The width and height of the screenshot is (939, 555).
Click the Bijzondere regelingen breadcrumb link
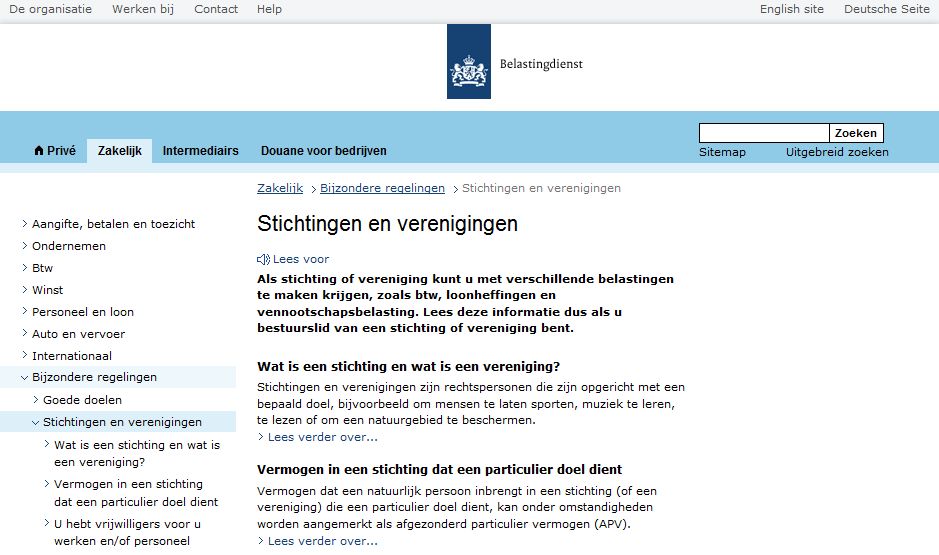click(382, 188)
